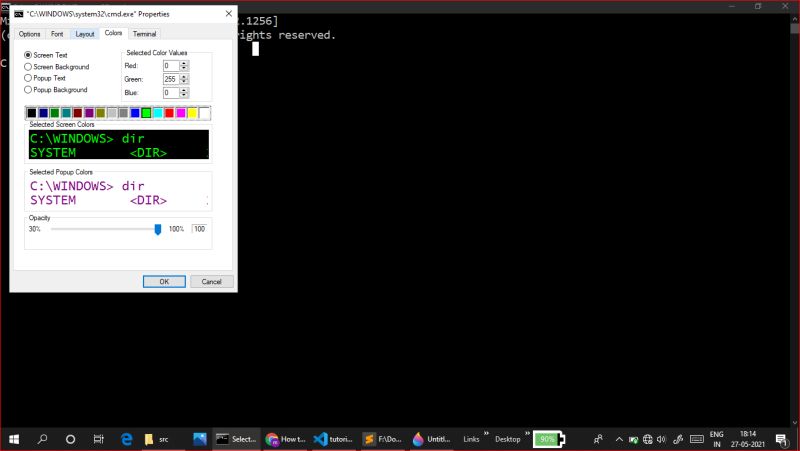Decrease the Red value with down arrow
Viewport: 800px width, 451px height.
point(184,68)
